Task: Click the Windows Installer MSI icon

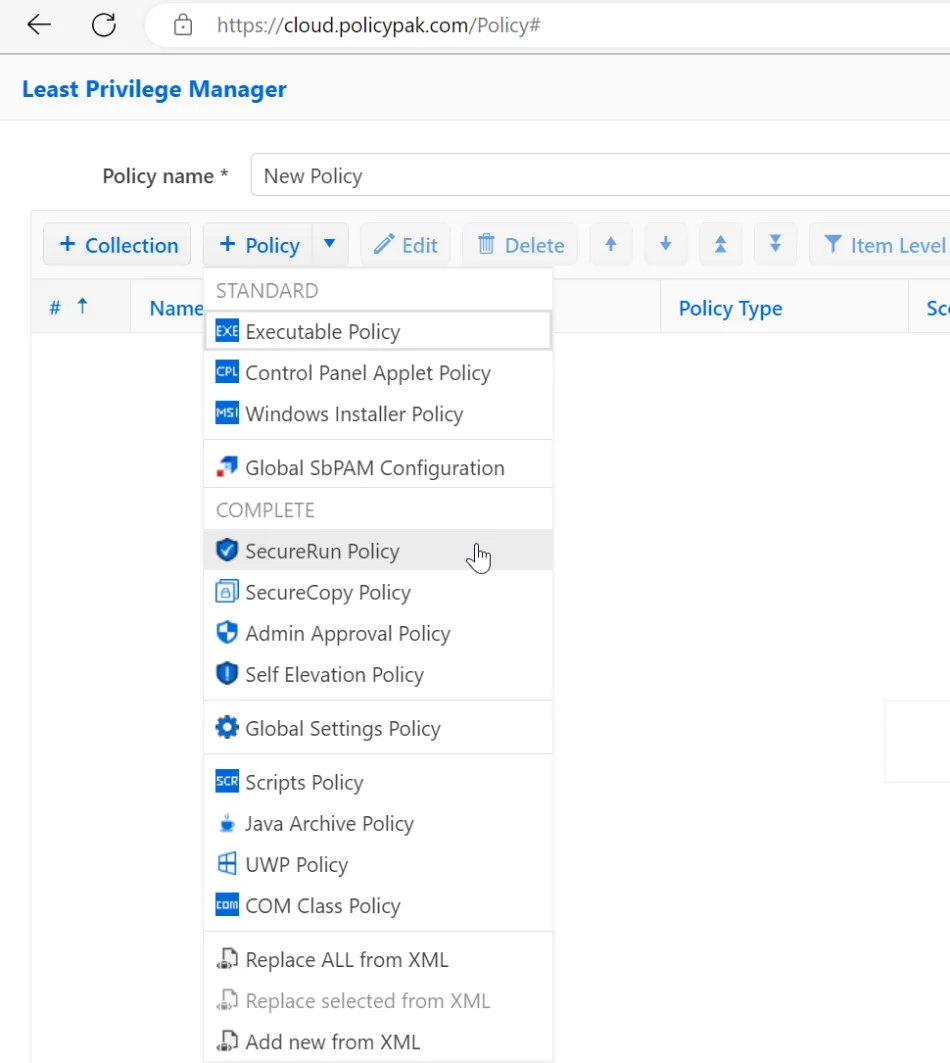Action: [x=227, y=413]
